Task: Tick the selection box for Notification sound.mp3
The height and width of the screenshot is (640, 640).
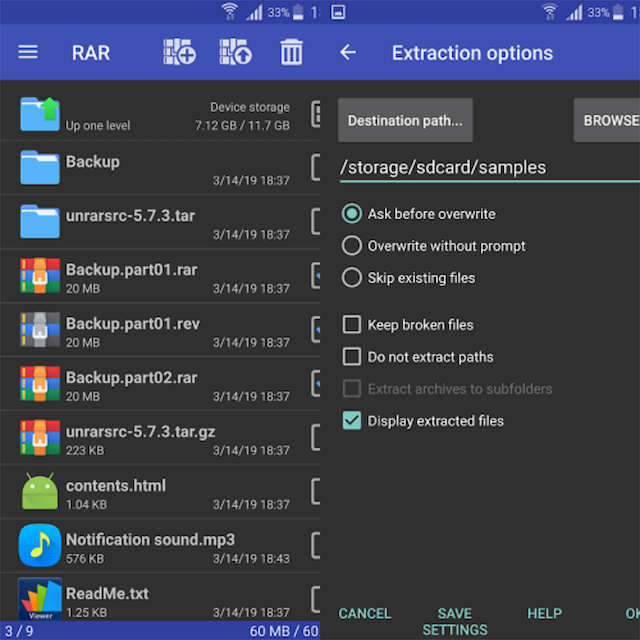Action: pyautogui.click(x=316, y=545)
